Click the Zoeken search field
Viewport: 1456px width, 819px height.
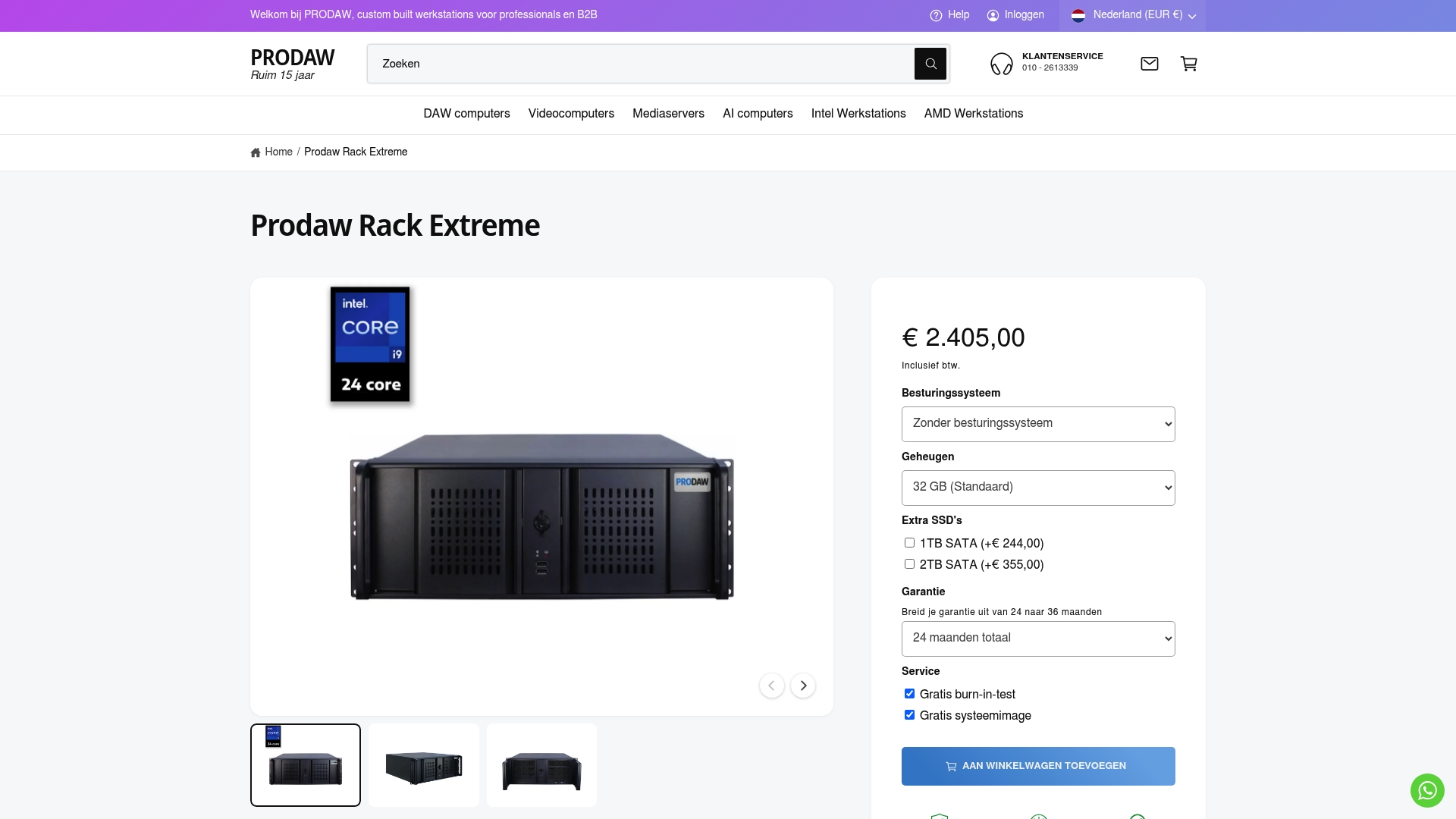coord(641,64)
